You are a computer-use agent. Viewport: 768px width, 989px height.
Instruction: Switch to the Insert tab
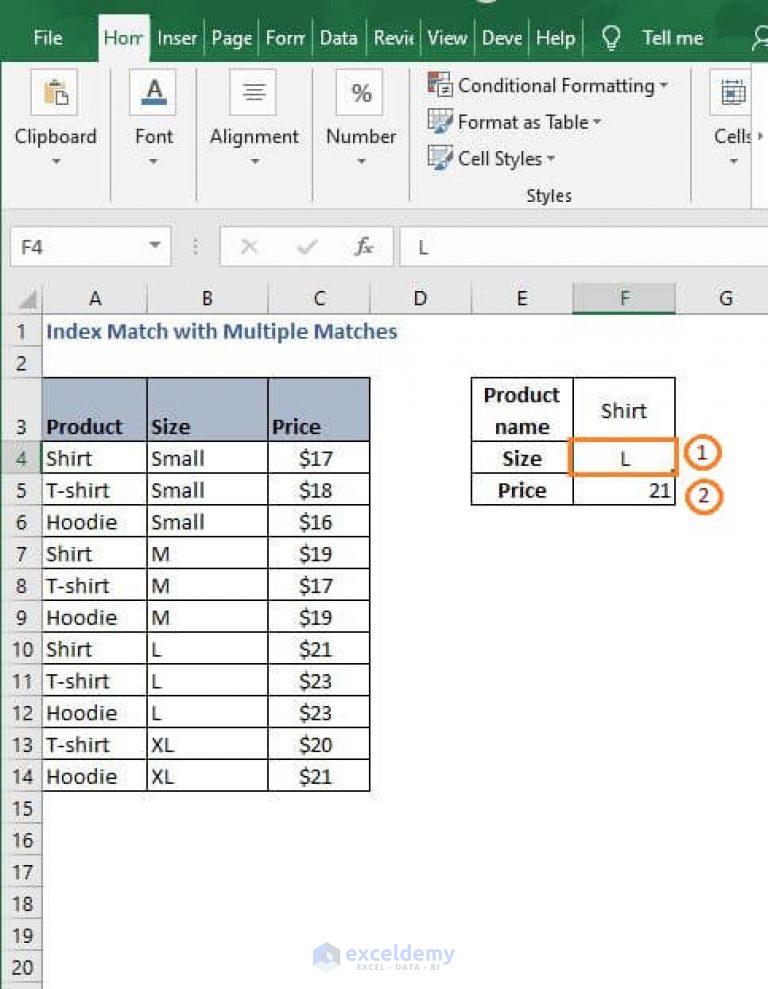(x=177, y=38)
